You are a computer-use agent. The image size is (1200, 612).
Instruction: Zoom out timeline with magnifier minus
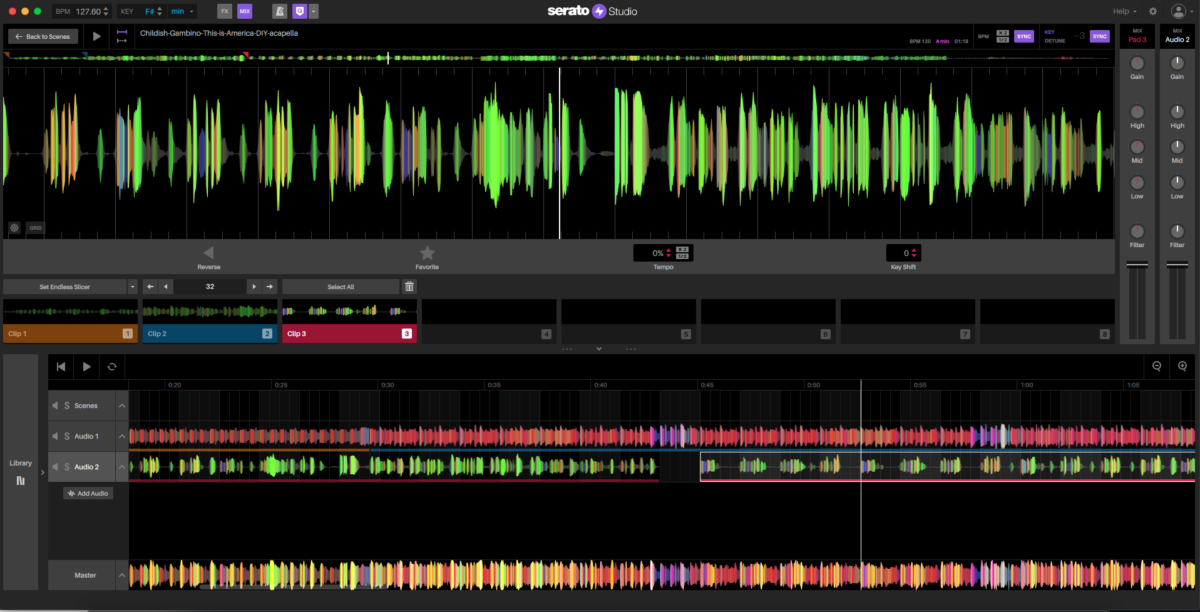pyautogui.click(x=1157, y=367)
